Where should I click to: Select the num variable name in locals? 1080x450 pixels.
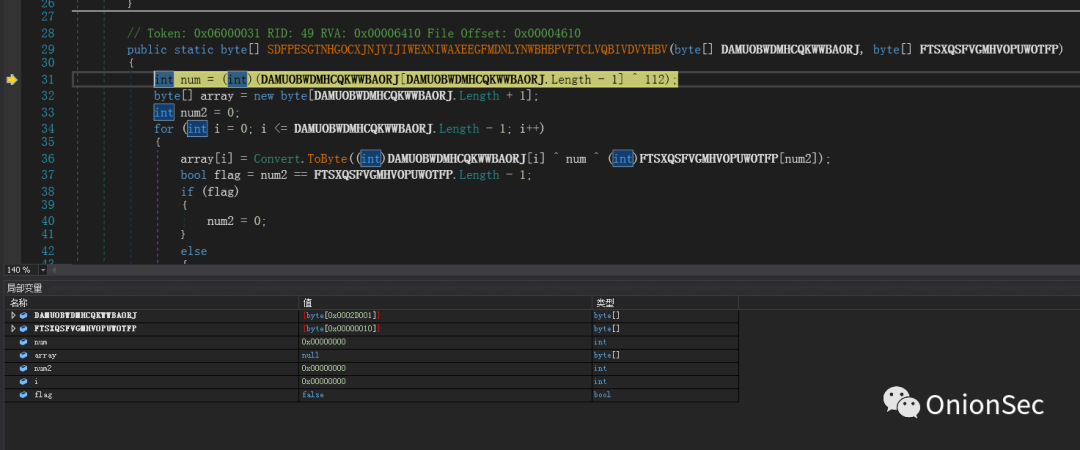click(41, 342)
